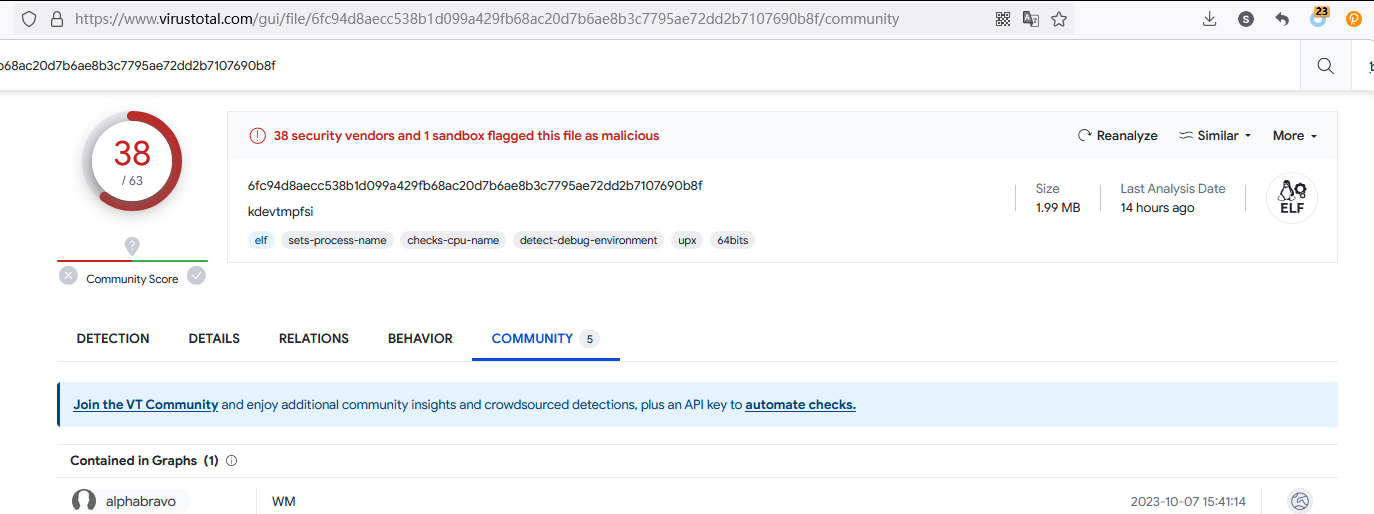Image resolution: width=1374 pixels, height=514 pixels.
Task: Open the graph icon beside the WM entry
Action: pos(1299,501)
